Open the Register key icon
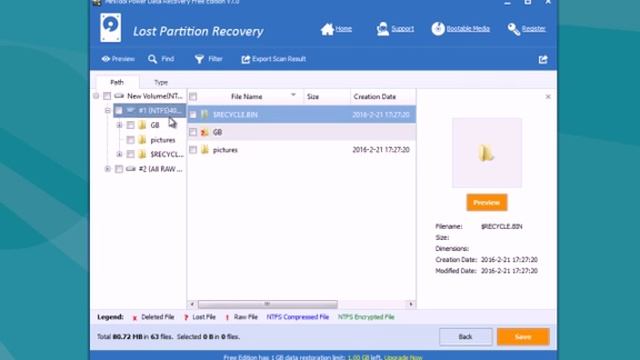 point(513,29)
